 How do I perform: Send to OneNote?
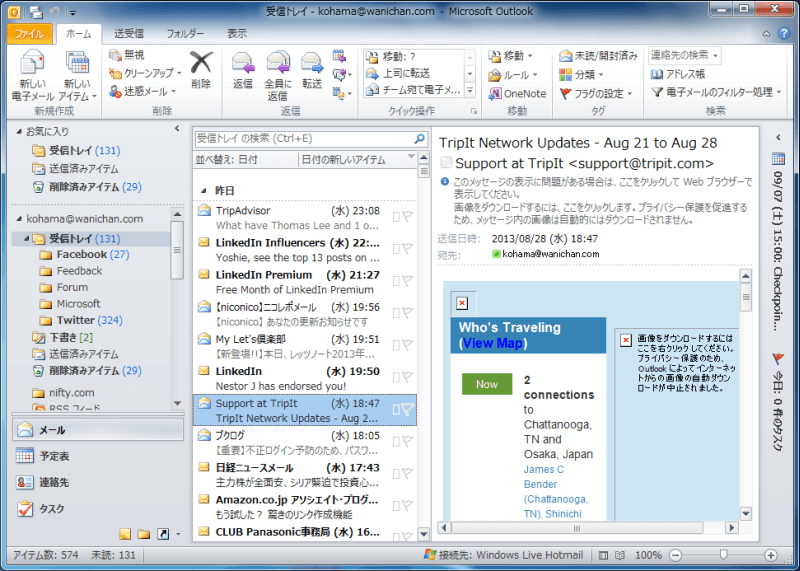(x=517, y=93)
